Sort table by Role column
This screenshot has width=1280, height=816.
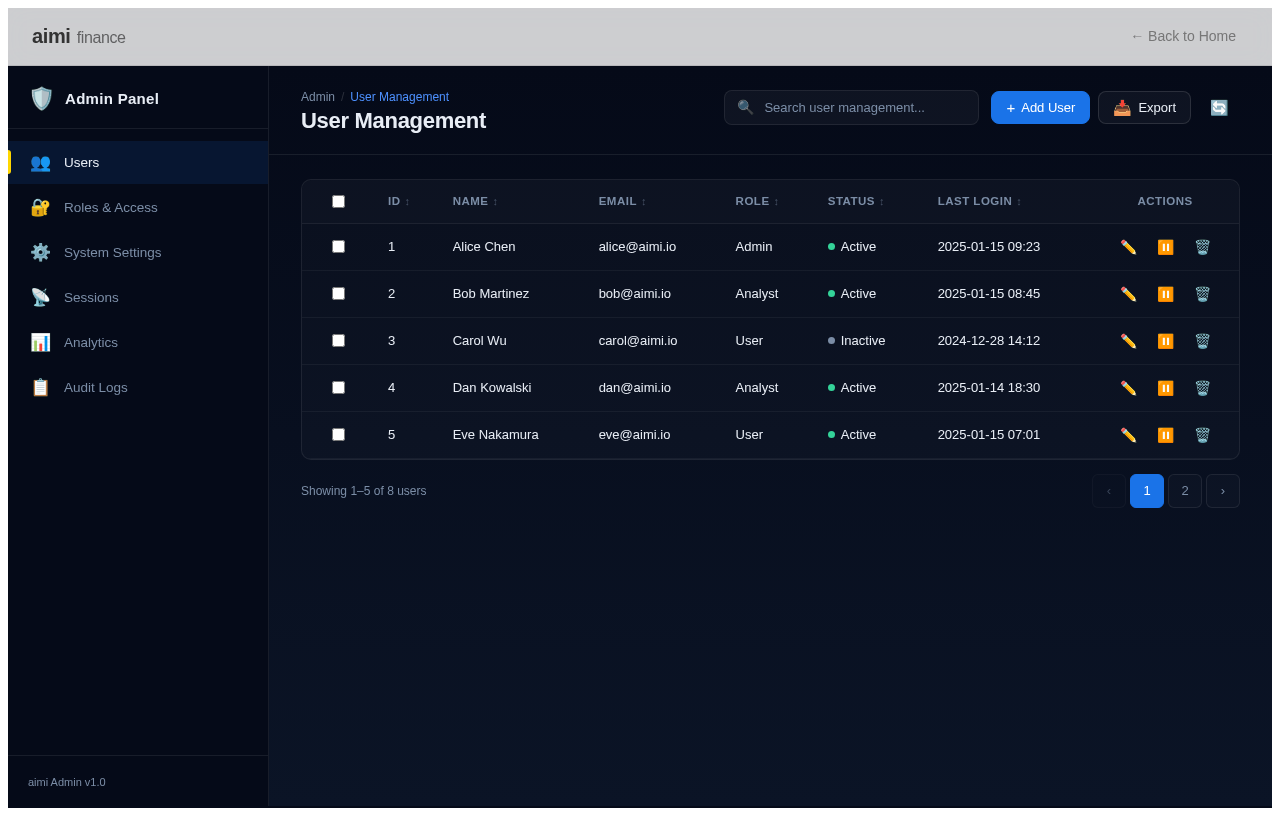click(x=757, y=201)
